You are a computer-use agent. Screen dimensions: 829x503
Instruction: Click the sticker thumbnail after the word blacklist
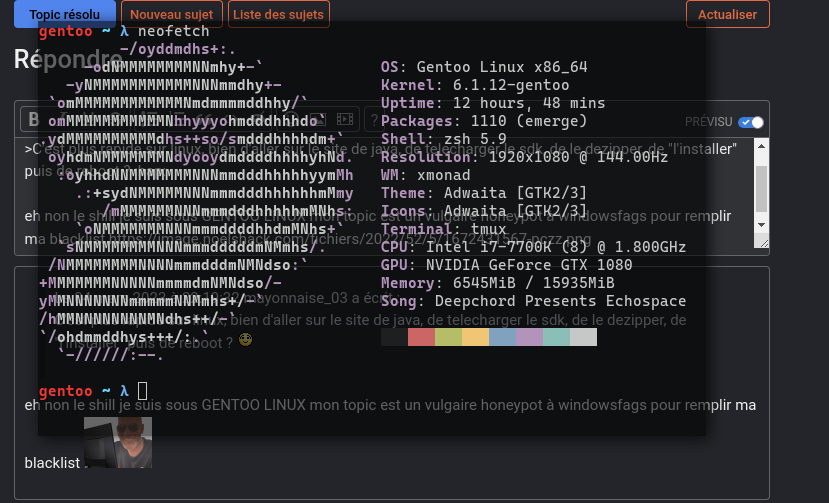coord(118,442)
